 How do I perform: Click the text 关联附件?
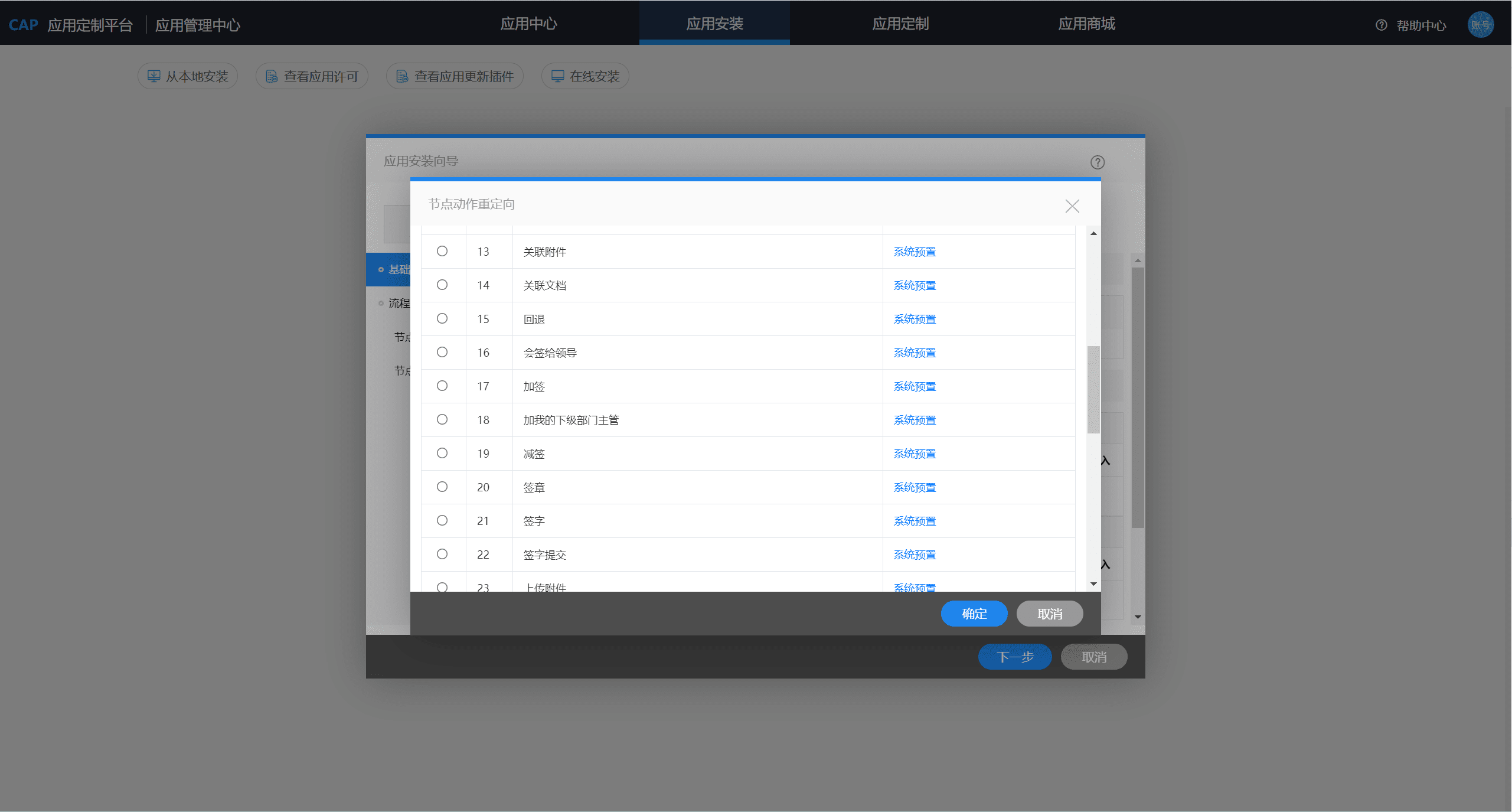tap(544, 252)
